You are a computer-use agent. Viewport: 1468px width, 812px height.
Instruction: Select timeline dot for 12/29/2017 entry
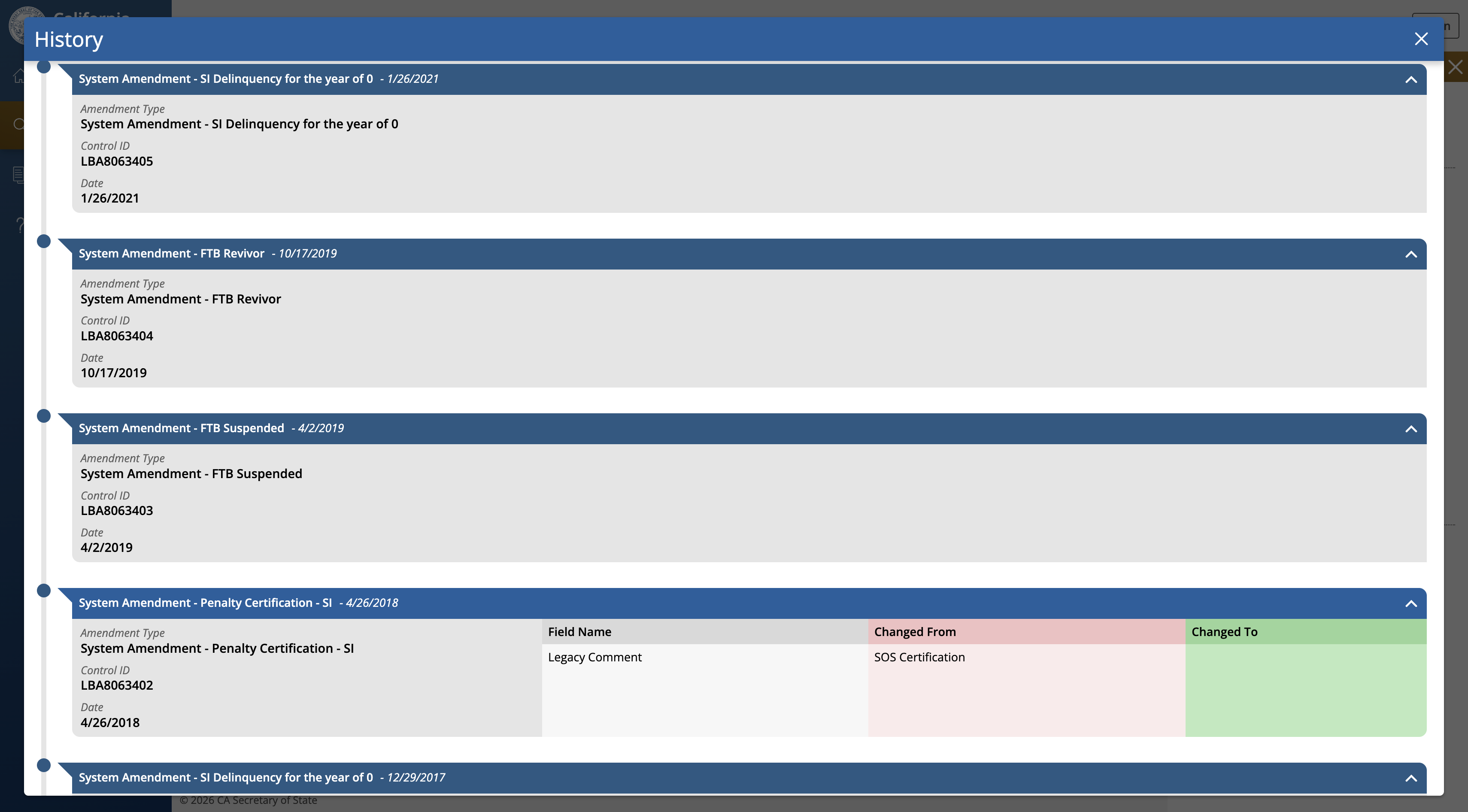tap(43, 765)
